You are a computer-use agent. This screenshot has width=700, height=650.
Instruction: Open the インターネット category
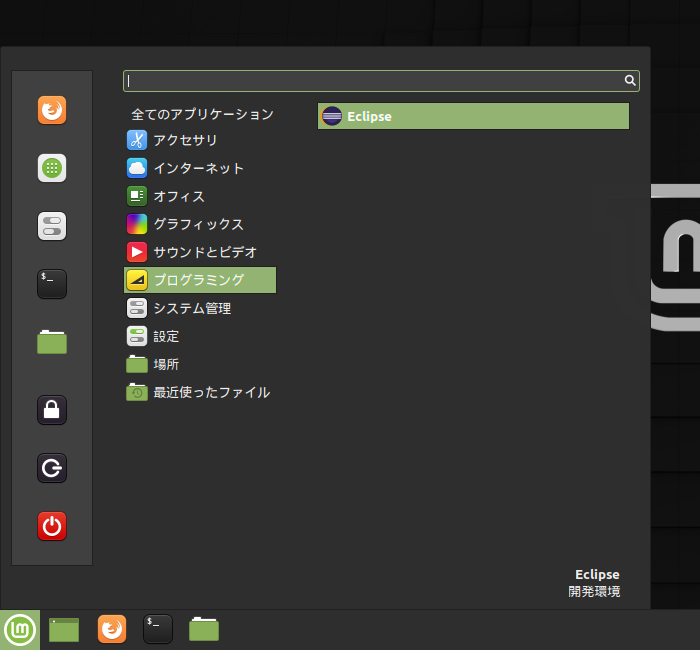pos(200,168)
